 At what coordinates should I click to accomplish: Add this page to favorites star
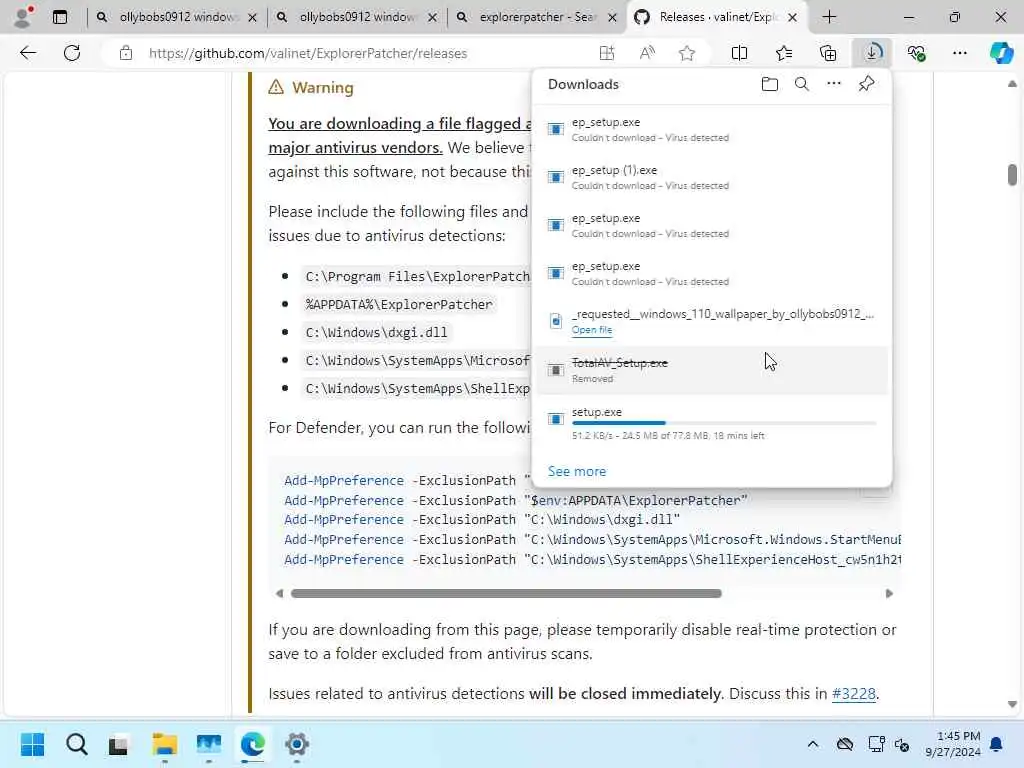pyautogui.click(x=686, y=53)
